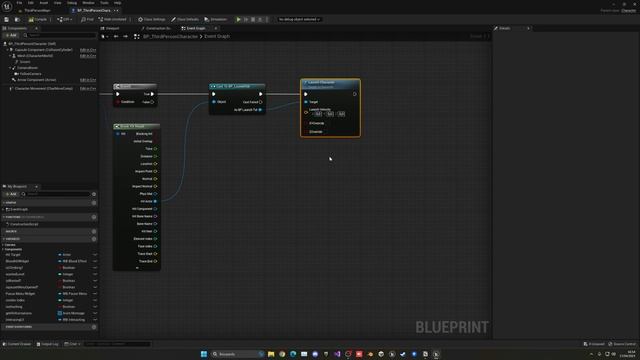Open the Diff dropdown in toolbar
Image resolution: width=640 pixels, height=360 pixels.
coord(65,19)
